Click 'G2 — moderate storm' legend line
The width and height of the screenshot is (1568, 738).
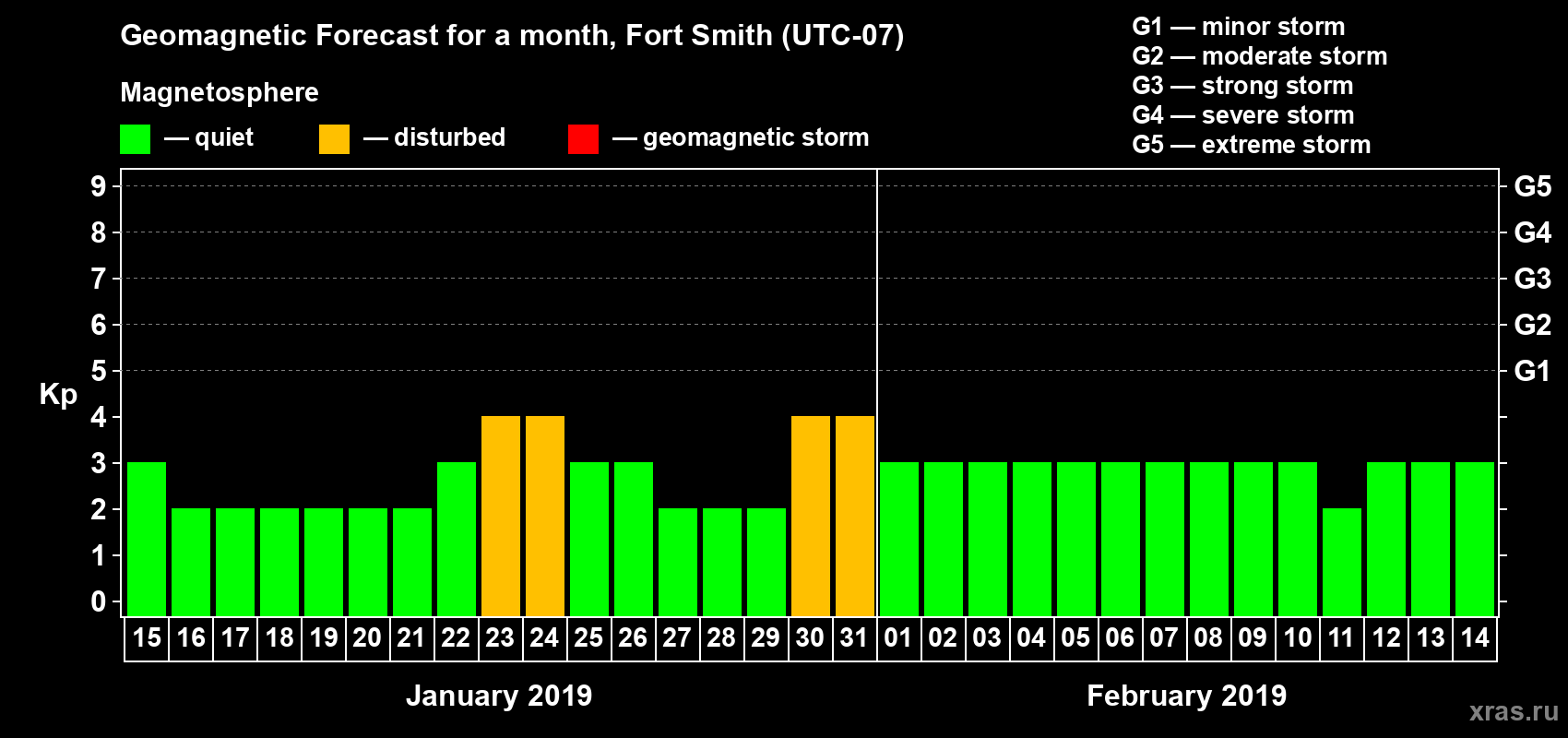tap(1260, 56)
